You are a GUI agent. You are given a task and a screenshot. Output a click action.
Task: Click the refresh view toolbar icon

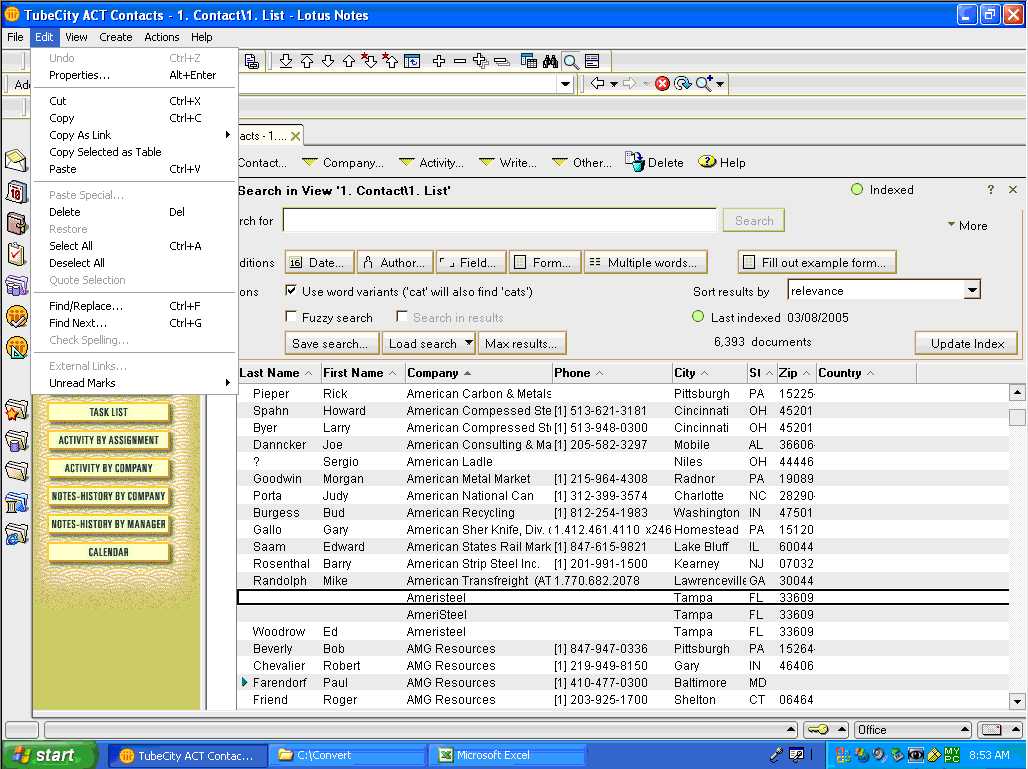click(x=412, y=61)
